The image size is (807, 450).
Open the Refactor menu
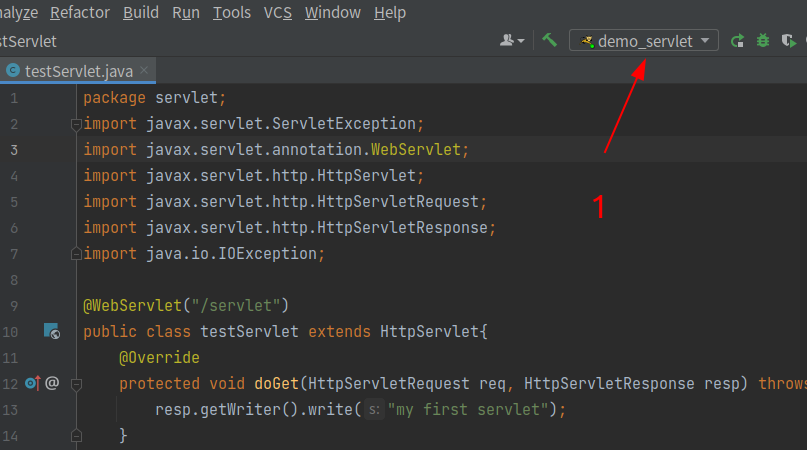tap(80, 12)
